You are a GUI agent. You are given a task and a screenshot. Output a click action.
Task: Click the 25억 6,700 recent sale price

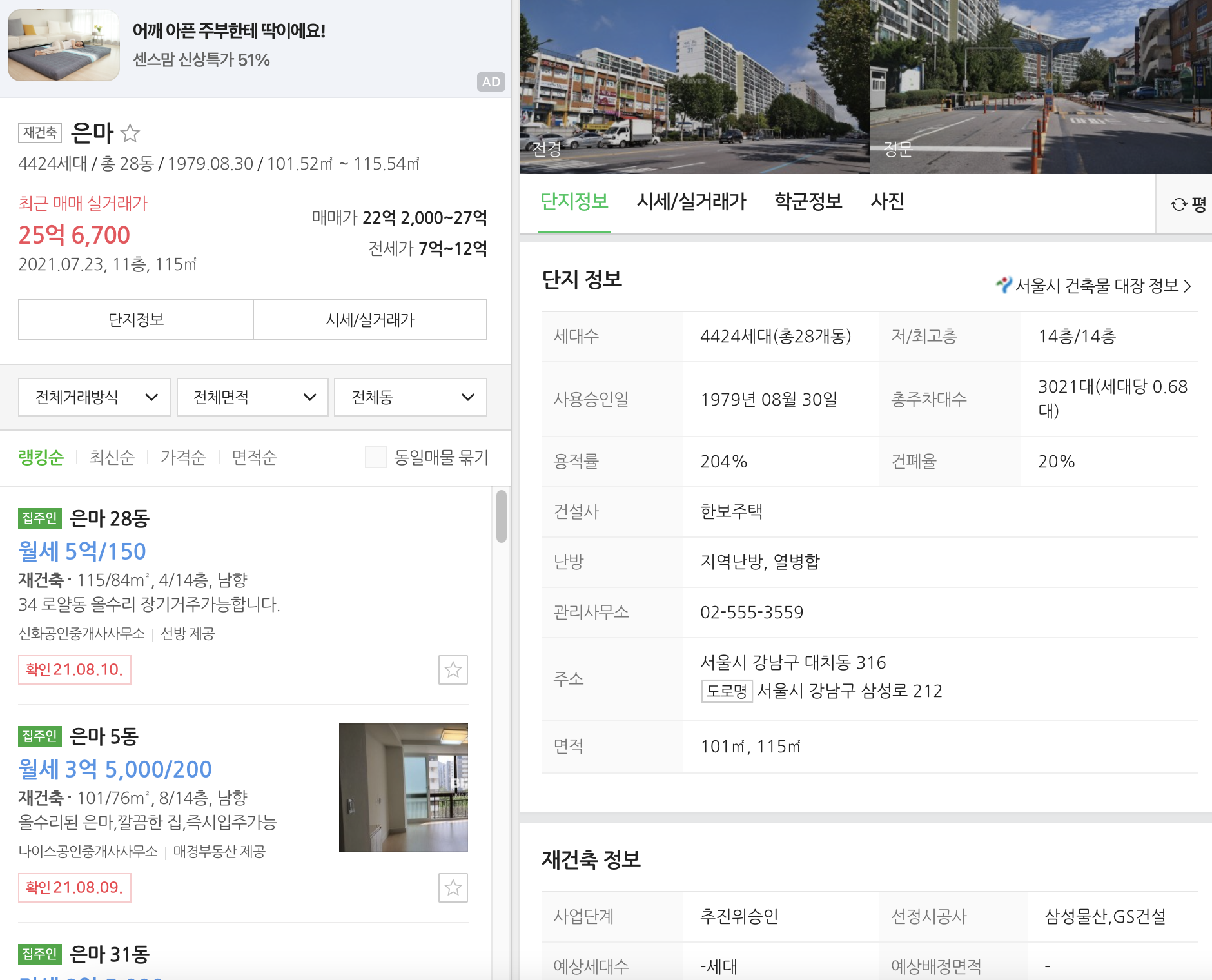tap(74, 235)
